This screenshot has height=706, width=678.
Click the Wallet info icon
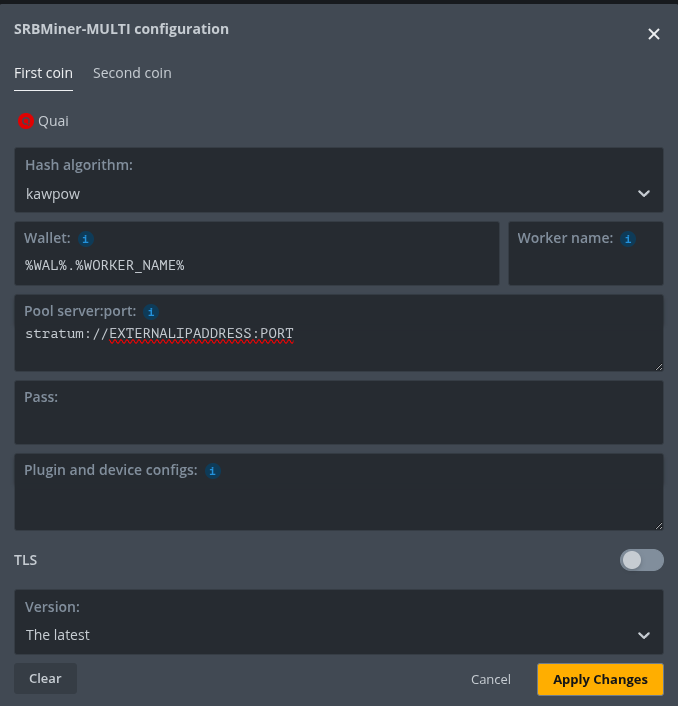pos(86,239)
